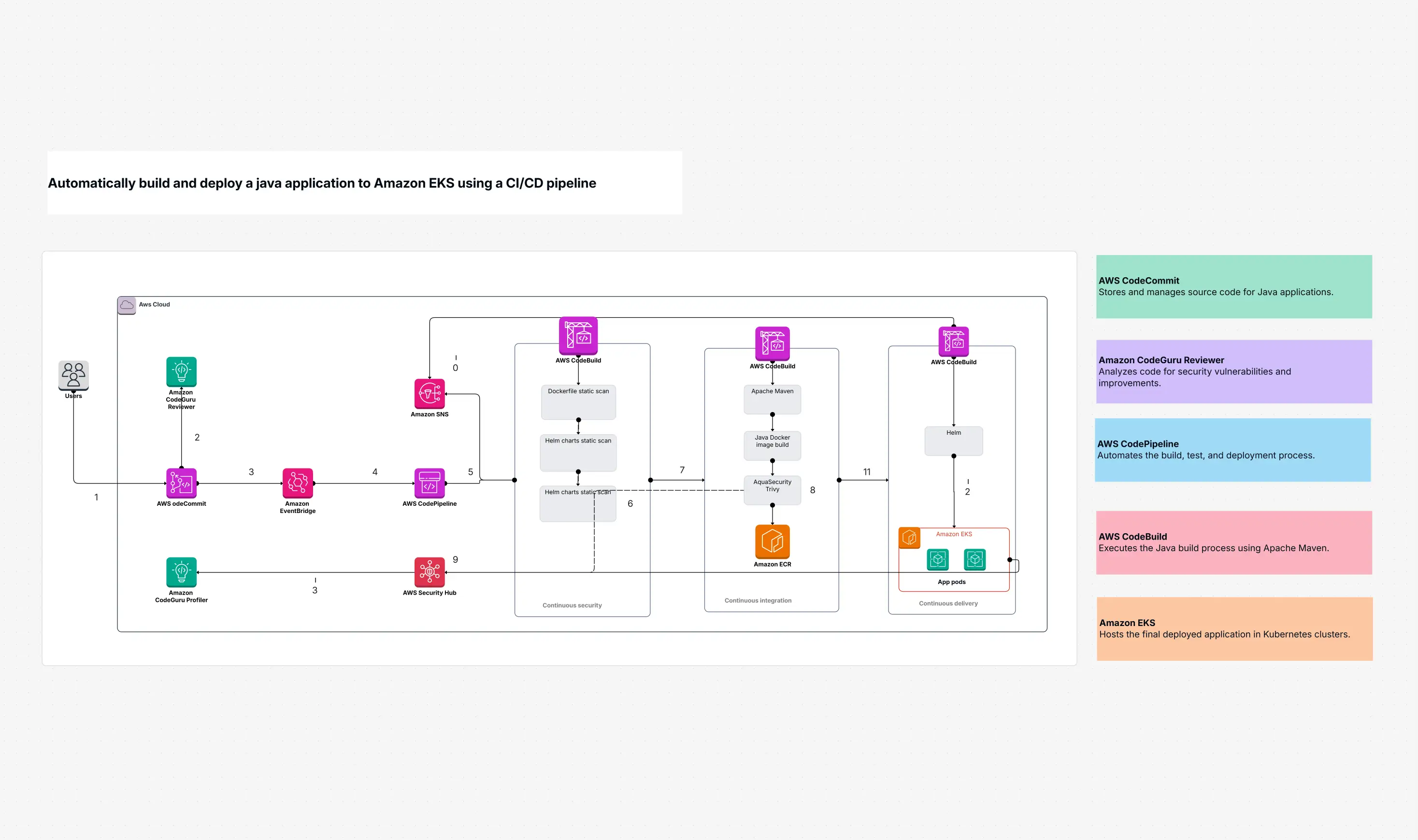Screen dimensions: 1418x840
Task: Select the AWS CodeBuild icon above Continuous delivery
Action: click(x=953, y=342)
